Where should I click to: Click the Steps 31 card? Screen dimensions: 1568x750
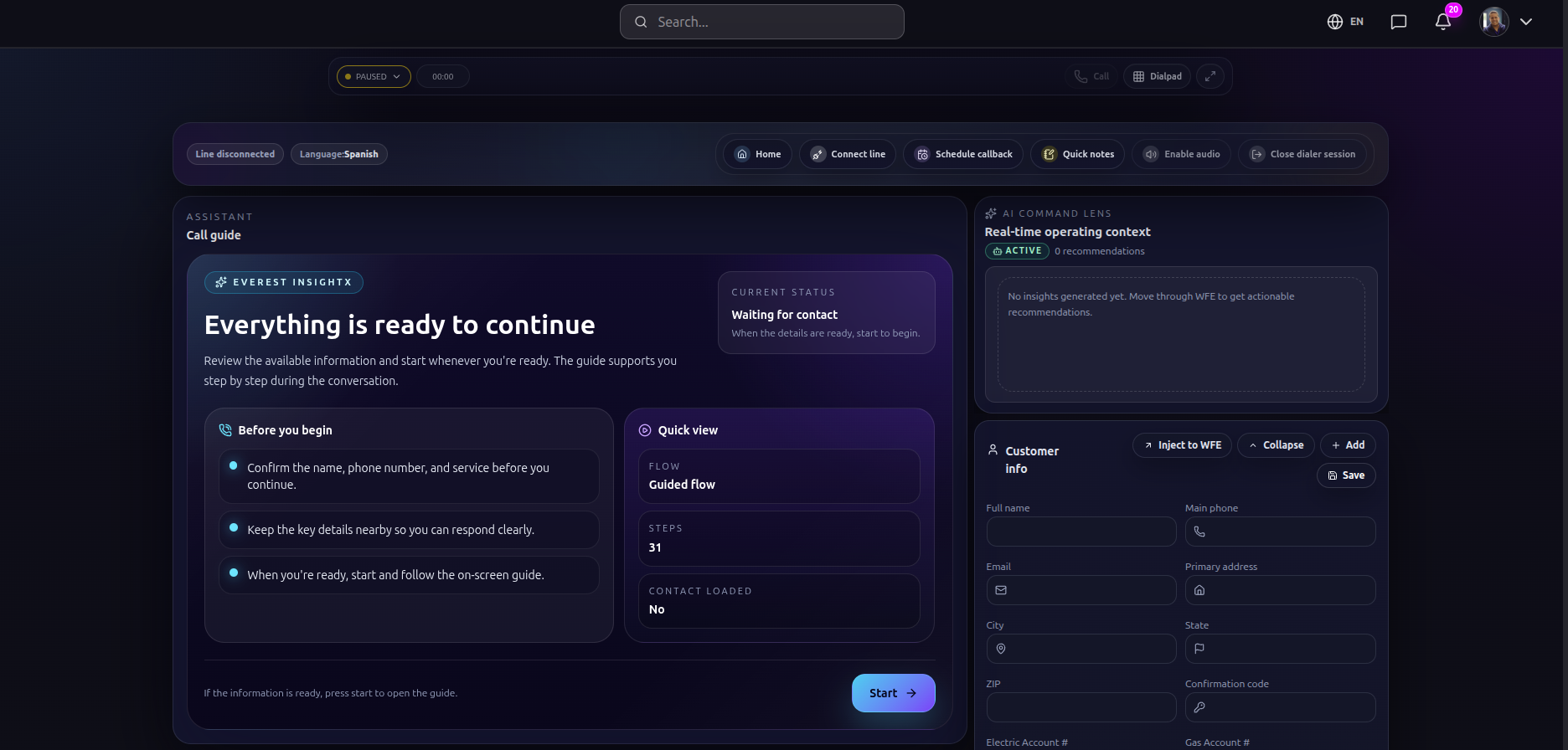779,539
